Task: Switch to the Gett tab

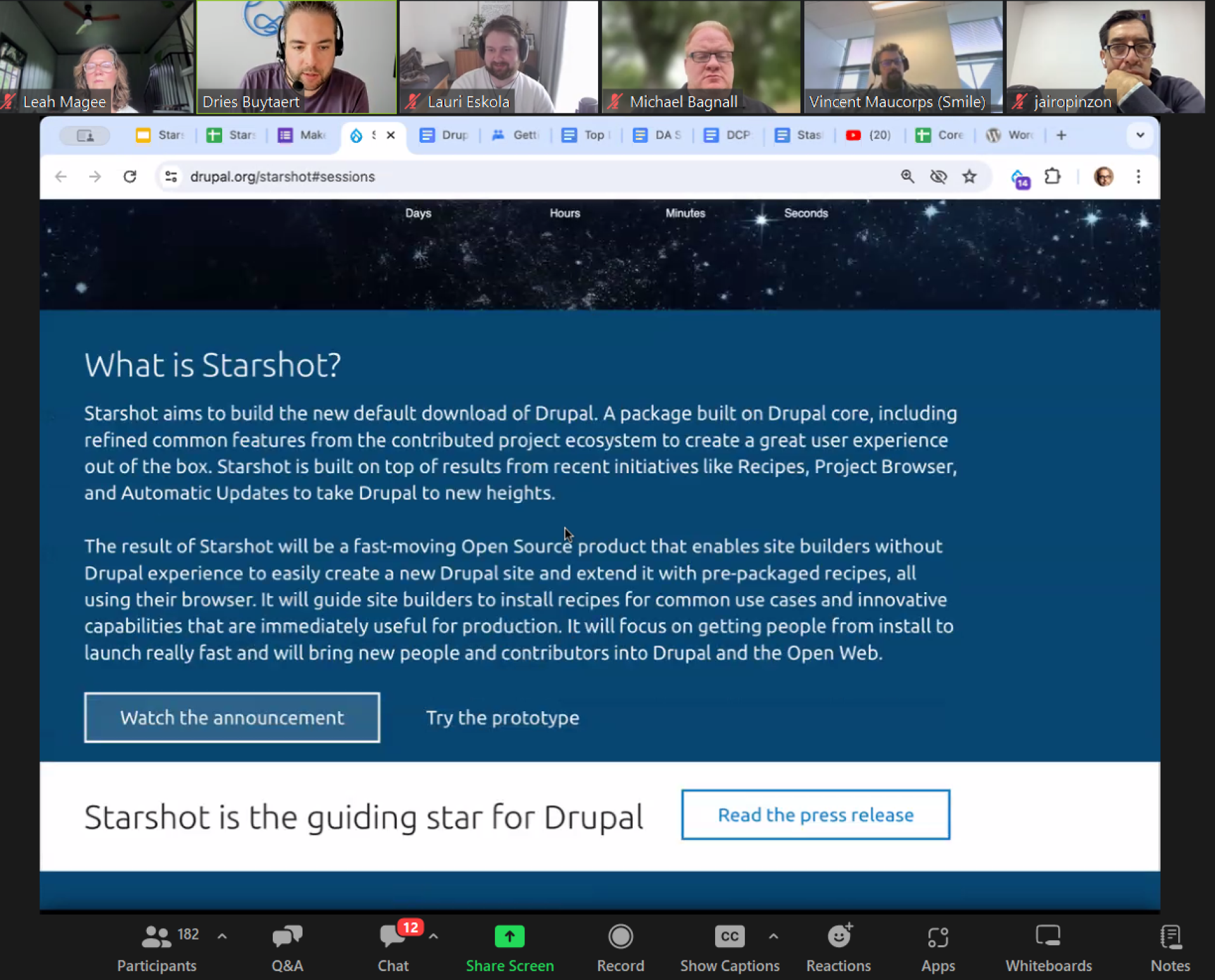Action: click(x=515, y=135)
